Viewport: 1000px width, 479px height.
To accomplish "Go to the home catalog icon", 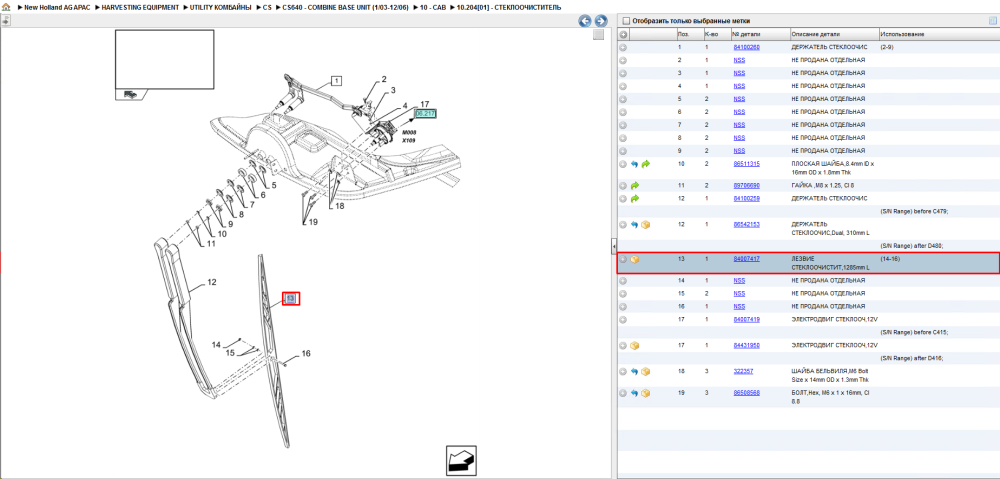I will coord(6,7).
